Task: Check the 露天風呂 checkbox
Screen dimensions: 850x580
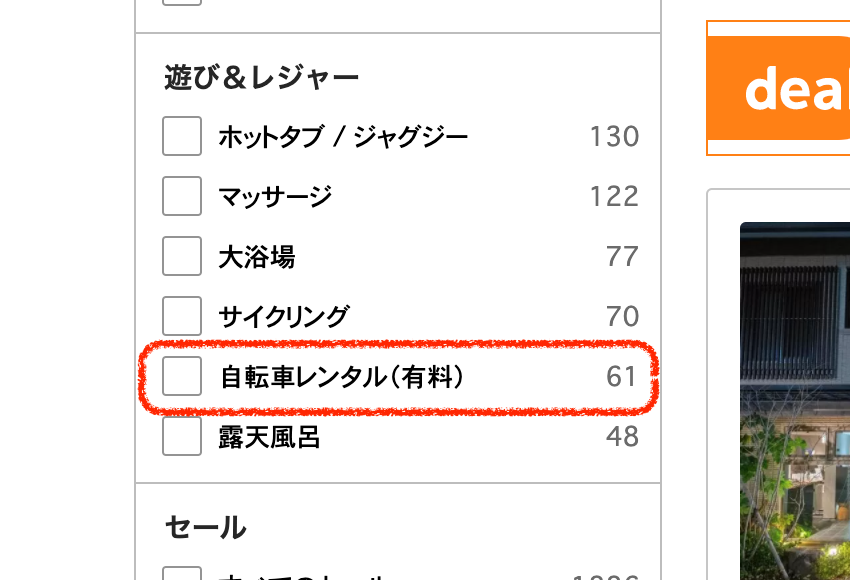Action: tap(182, 436)
